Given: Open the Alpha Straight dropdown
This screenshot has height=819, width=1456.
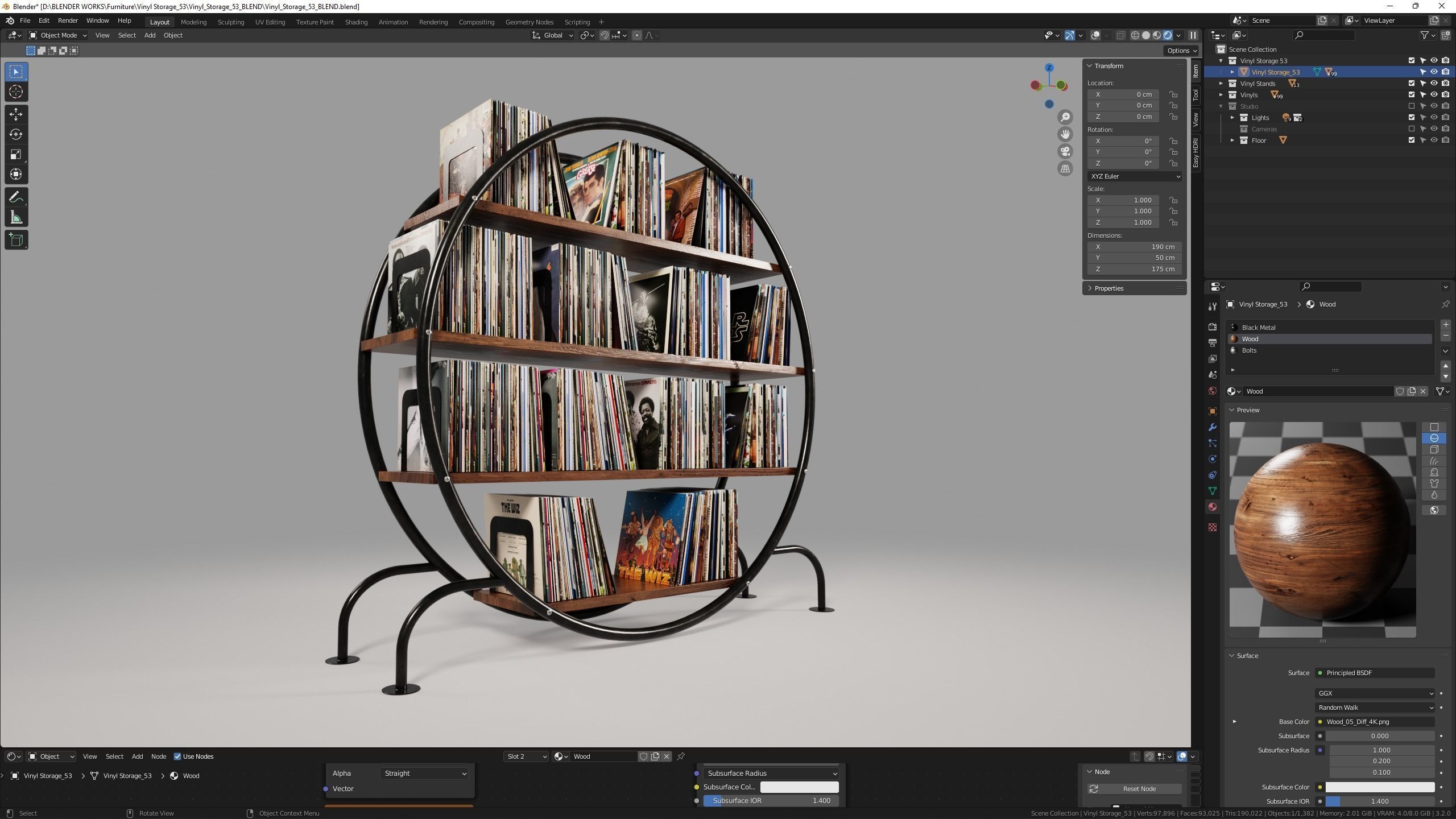Looking at the screenshot, I should pyautogui.click(x=425, y=773).
